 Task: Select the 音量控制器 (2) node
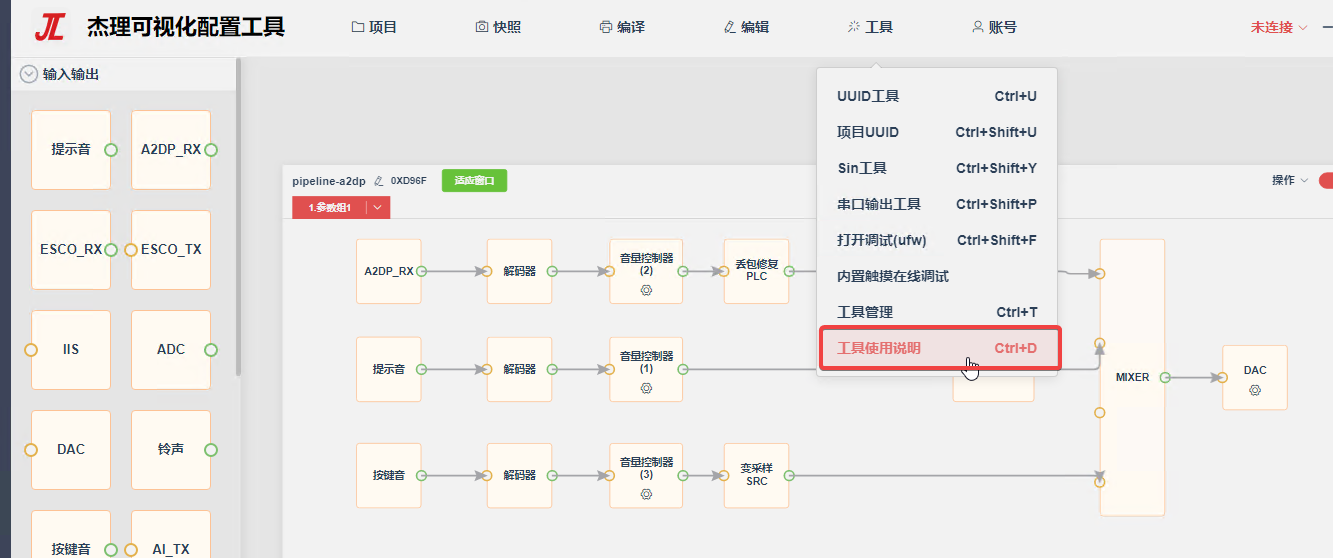646,271
